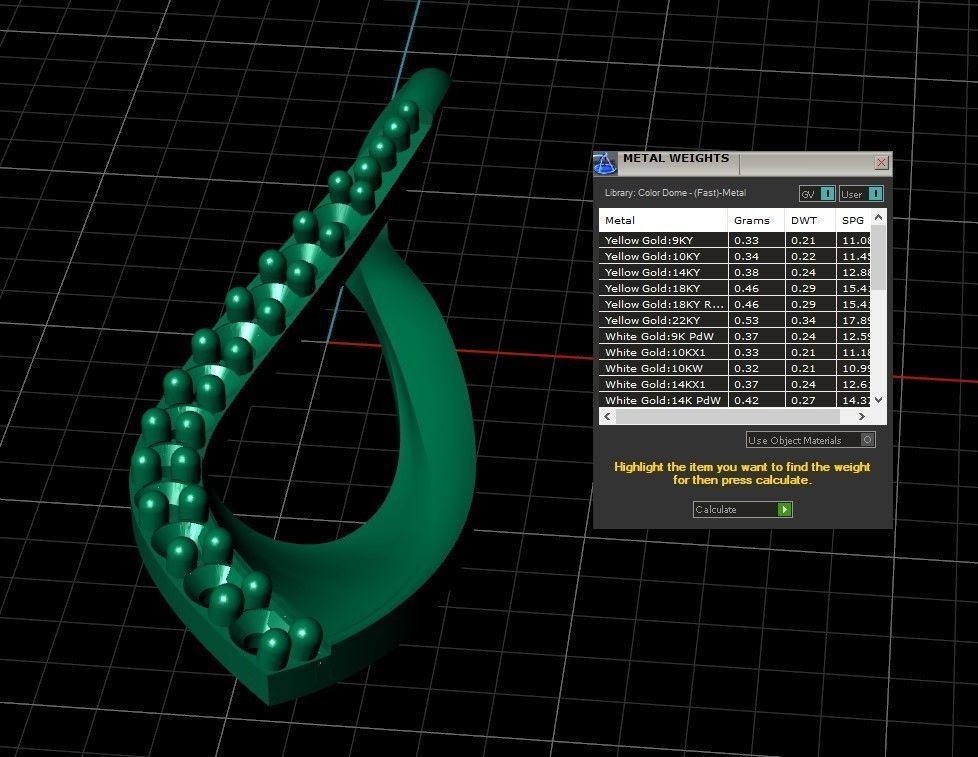978x757 pixels.
Task: Click grams value for Yellow Gold:14KY
Action: (x=747, y=272)
